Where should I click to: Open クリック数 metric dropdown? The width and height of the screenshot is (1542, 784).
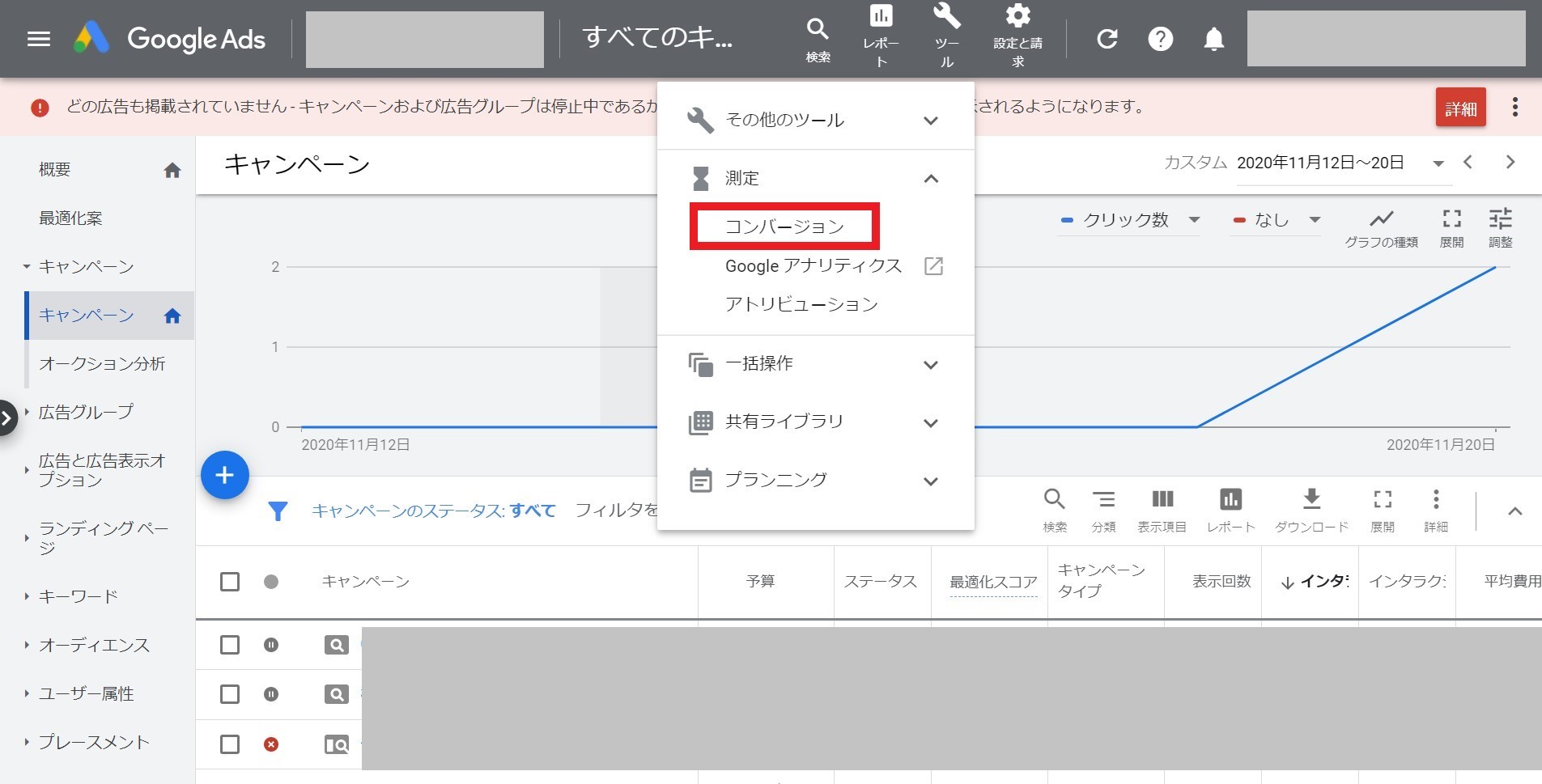(1129, 220)
